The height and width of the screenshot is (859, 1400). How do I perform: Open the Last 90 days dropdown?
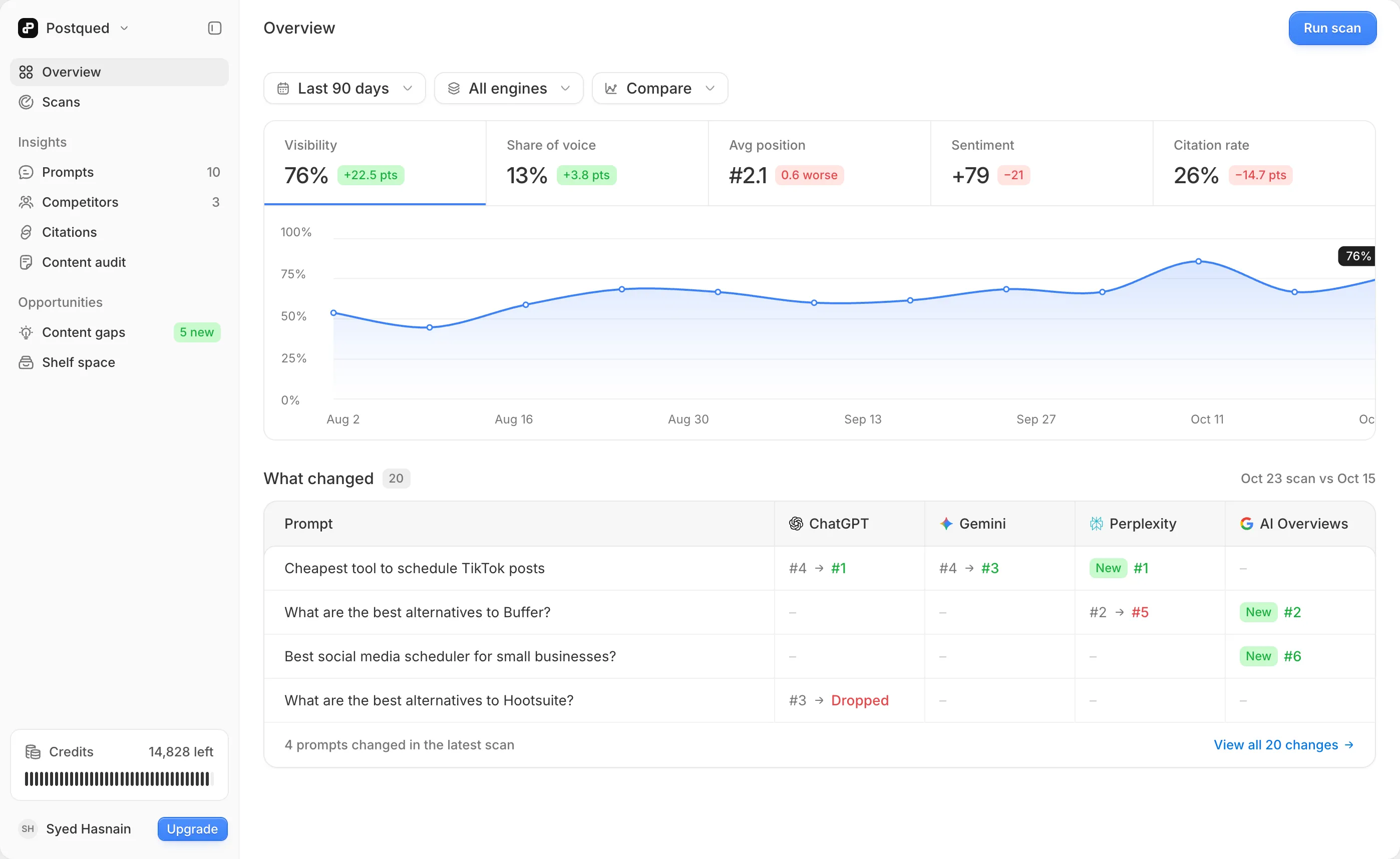344,89
